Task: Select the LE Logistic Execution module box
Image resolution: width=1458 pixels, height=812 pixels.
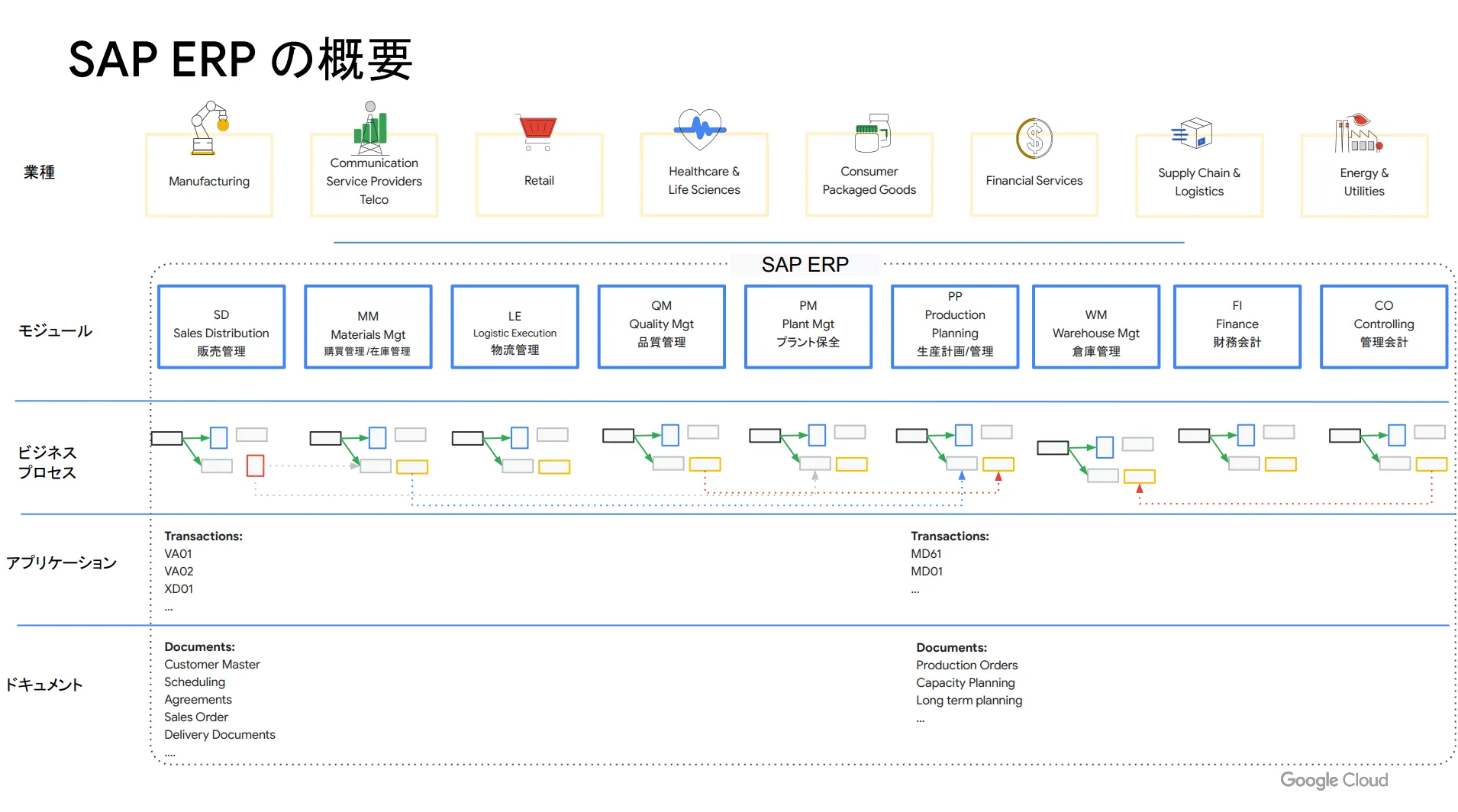Action: pyautogui.click(x=515, y=327)
